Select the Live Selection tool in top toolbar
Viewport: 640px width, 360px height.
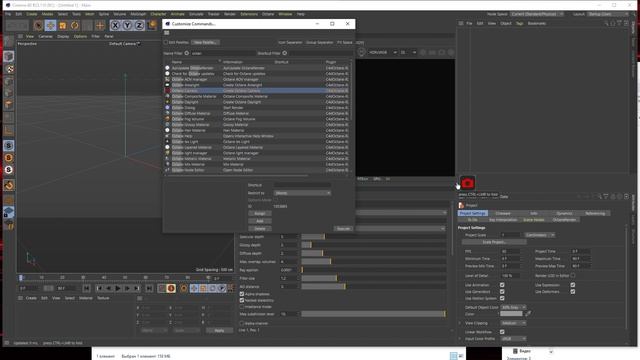point(38,26)
